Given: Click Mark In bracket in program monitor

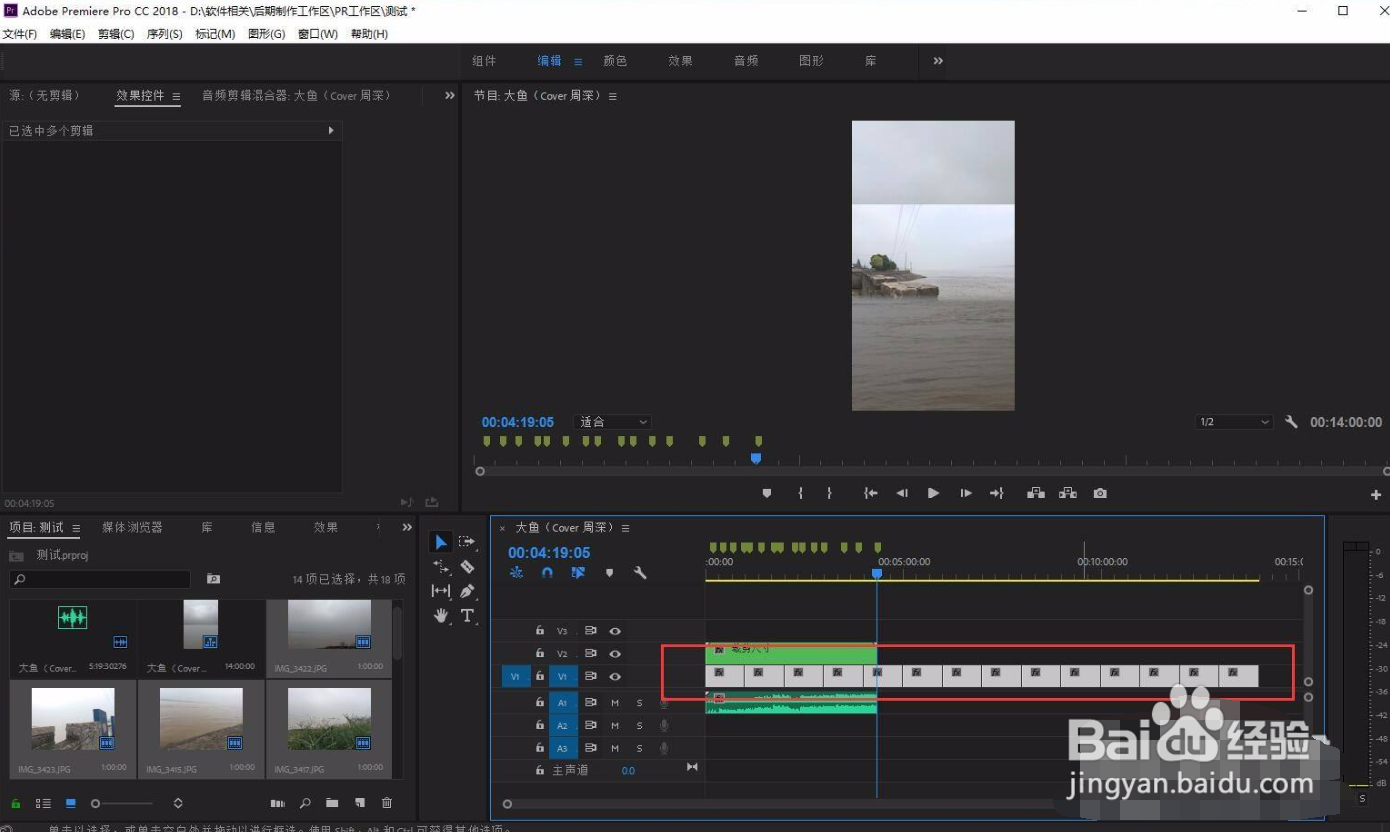Looking at the screenshot, I should pos(800,493).
